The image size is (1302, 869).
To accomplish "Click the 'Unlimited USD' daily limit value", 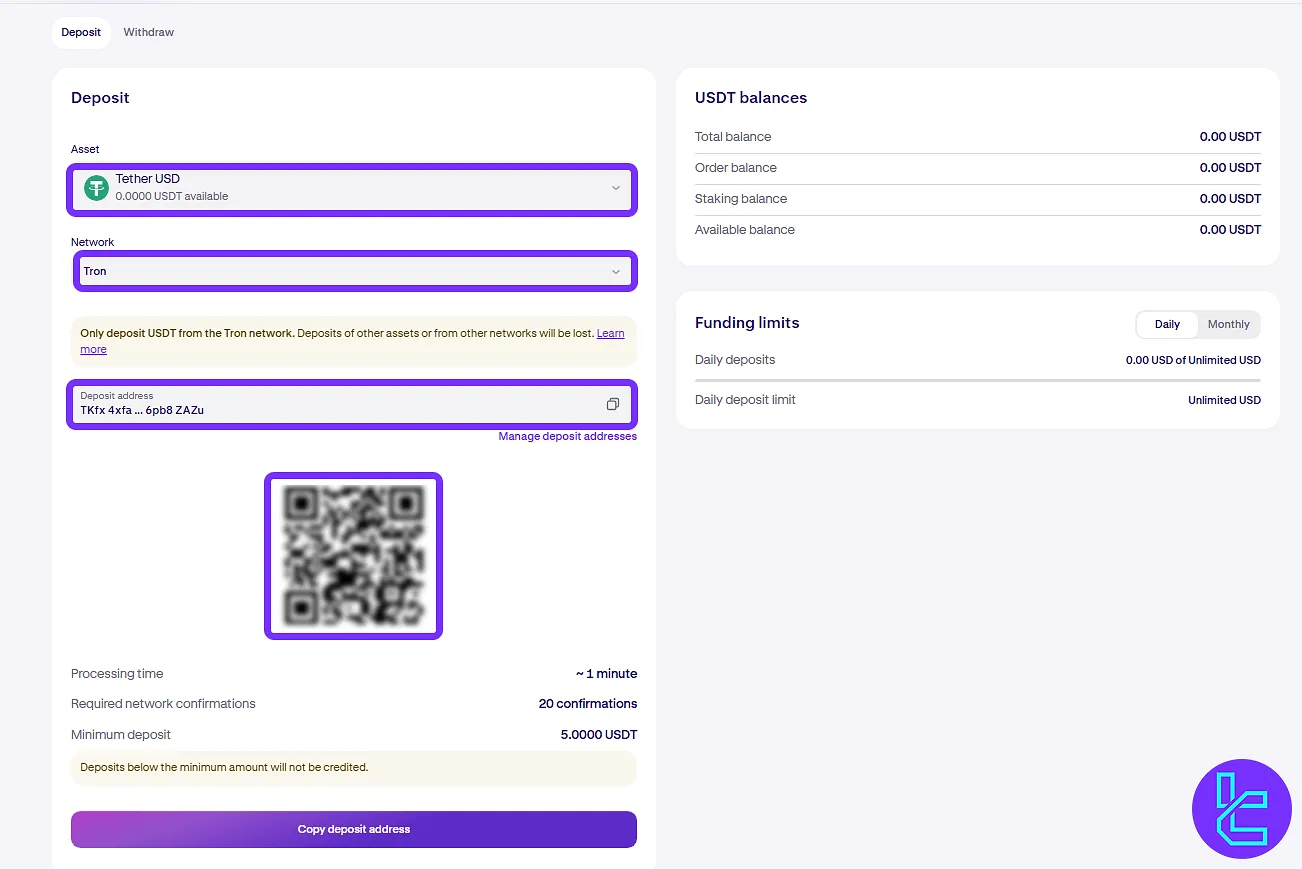I will click(1224, 400).
